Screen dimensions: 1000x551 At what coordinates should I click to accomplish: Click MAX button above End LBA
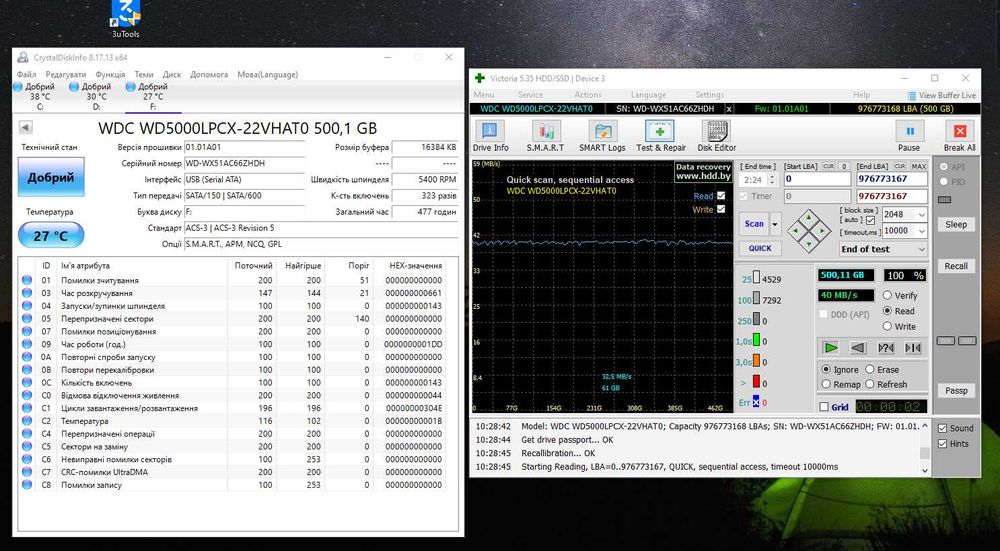(918, 166)
